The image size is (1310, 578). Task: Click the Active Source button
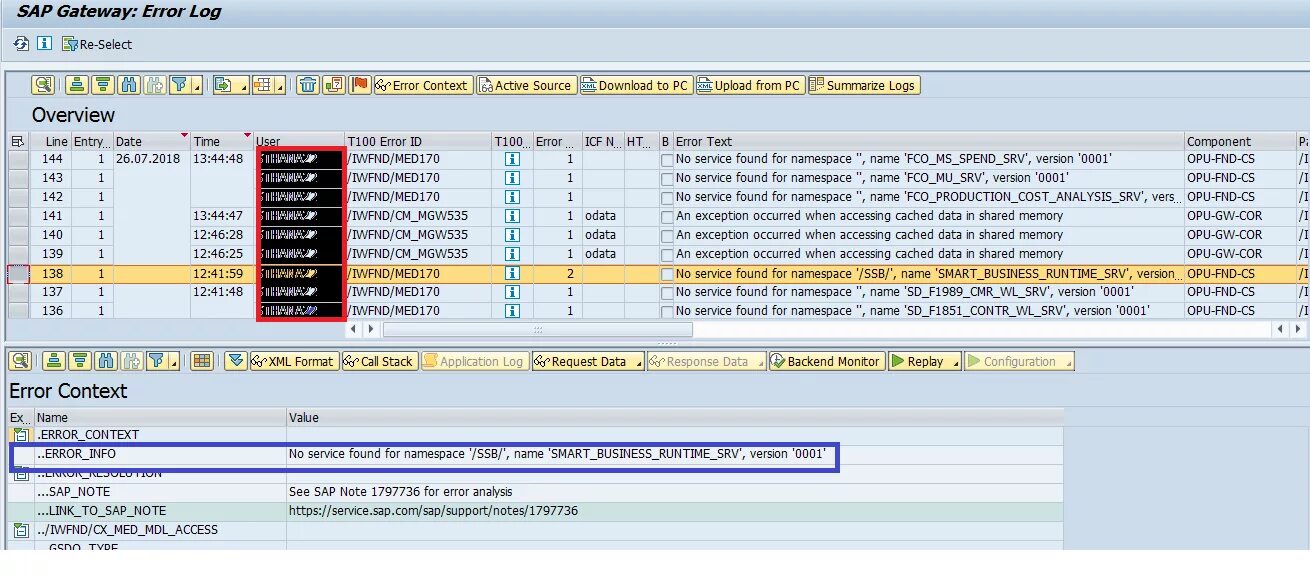526,85
